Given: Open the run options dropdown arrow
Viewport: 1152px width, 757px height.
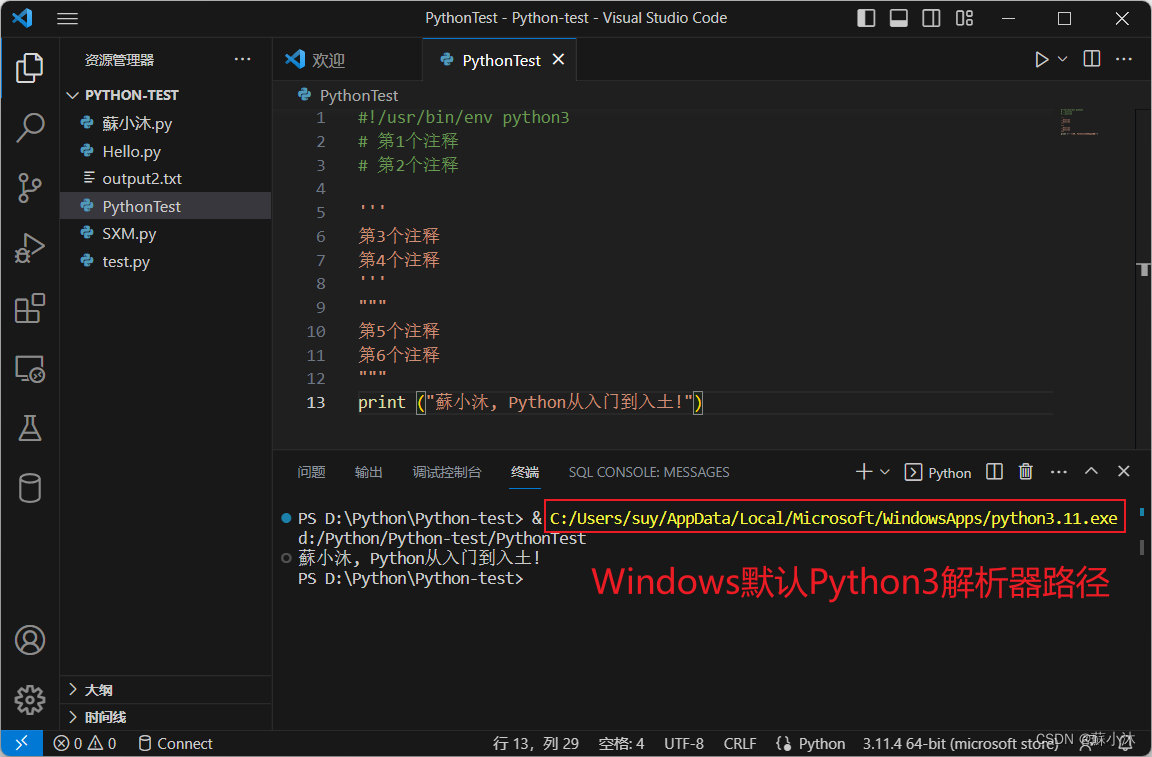Looking at the screenshot, I should tap(1062, 59).
